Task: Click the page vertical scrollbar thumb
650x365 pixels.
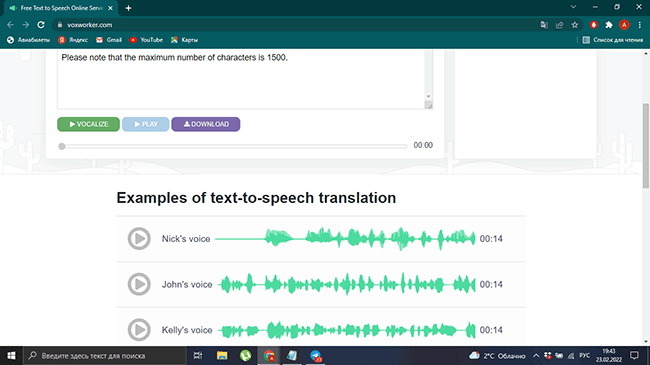Action: tap(646, 145)
